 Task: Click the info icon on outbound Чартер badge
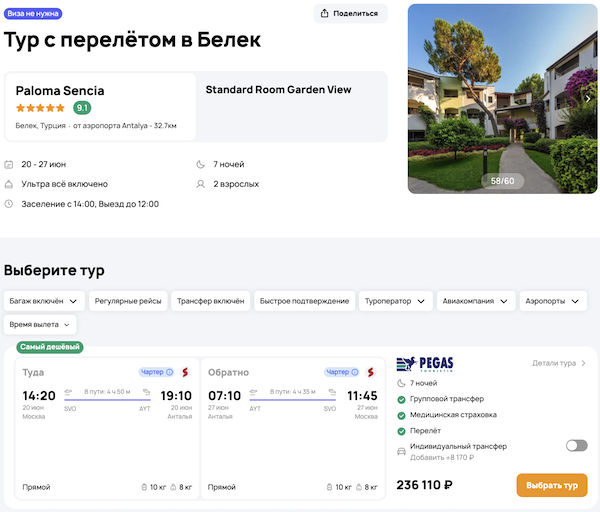coord(170,372)
